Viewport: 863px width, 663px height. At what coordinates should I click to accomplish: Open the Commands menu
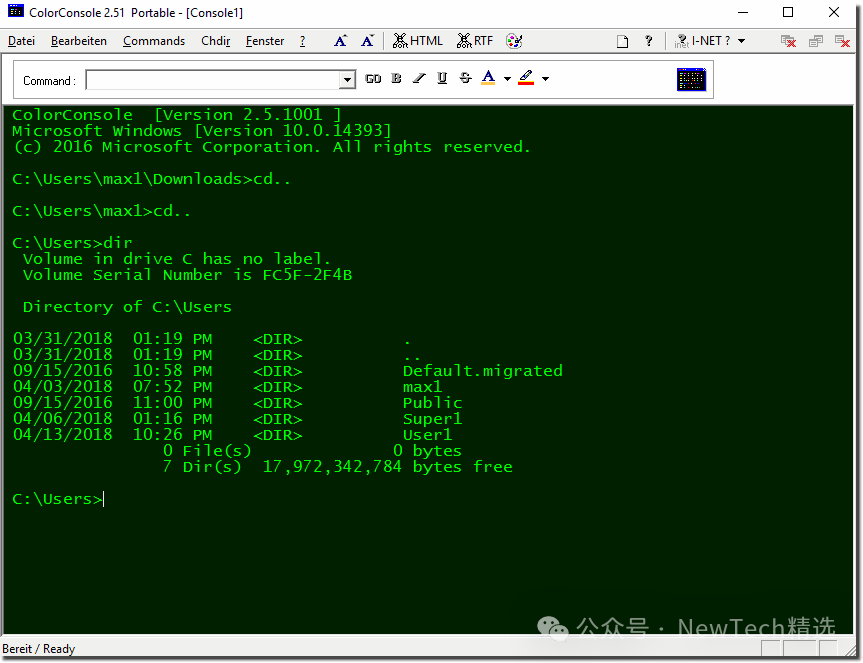click(x=154, y=41)
